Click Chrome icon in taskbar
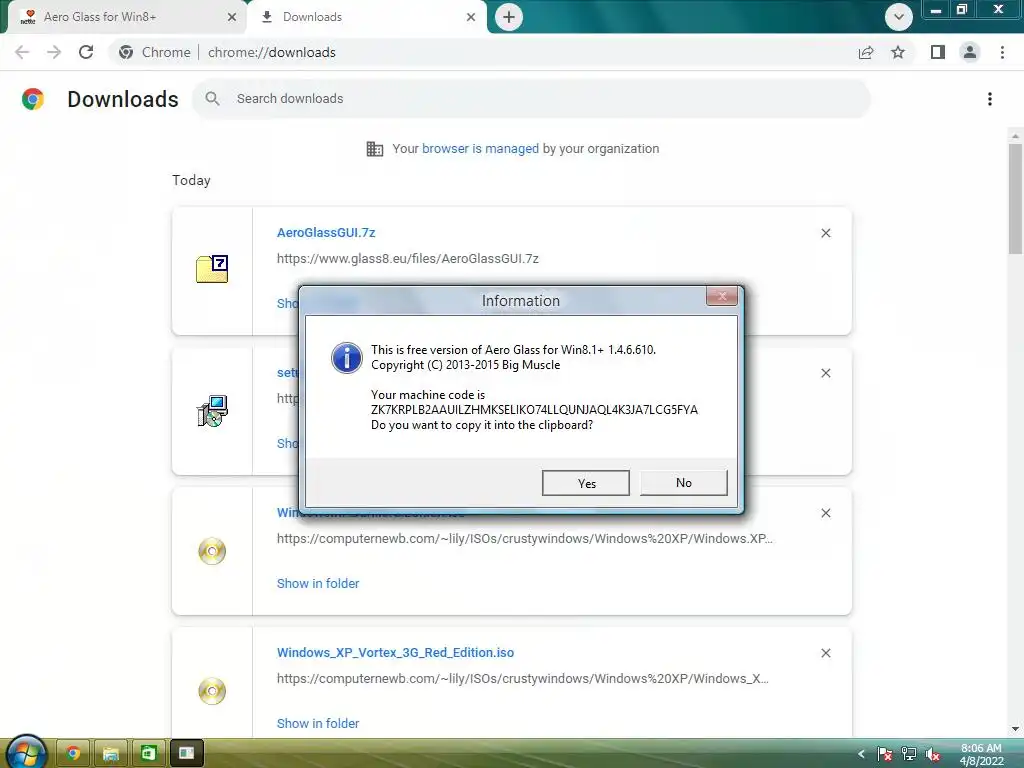The image size is (1024, 768). pyautogui.click(x=72, y=753)
